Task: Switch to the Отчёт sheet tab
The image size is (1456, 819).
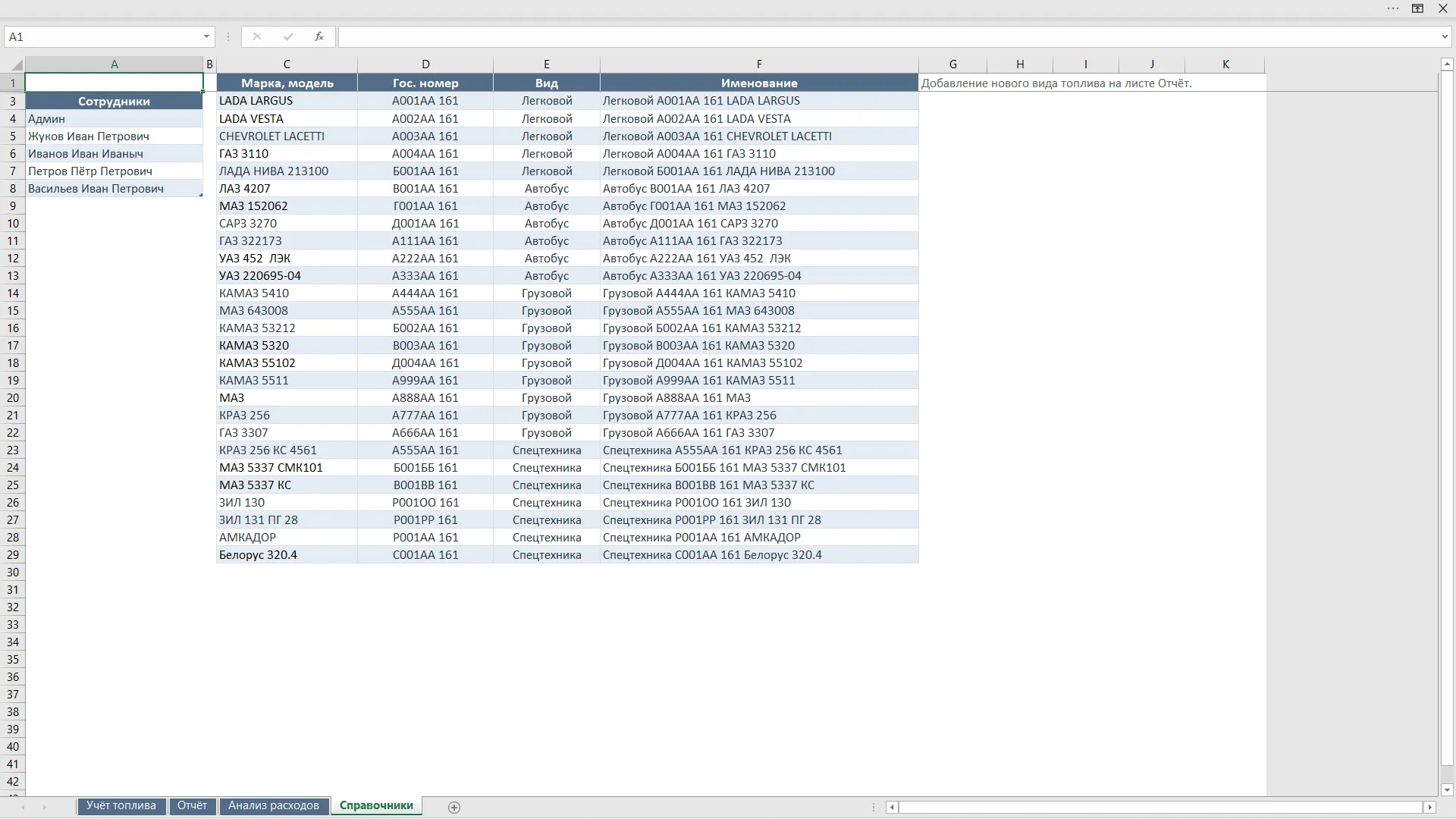Action: pos(193,806)
